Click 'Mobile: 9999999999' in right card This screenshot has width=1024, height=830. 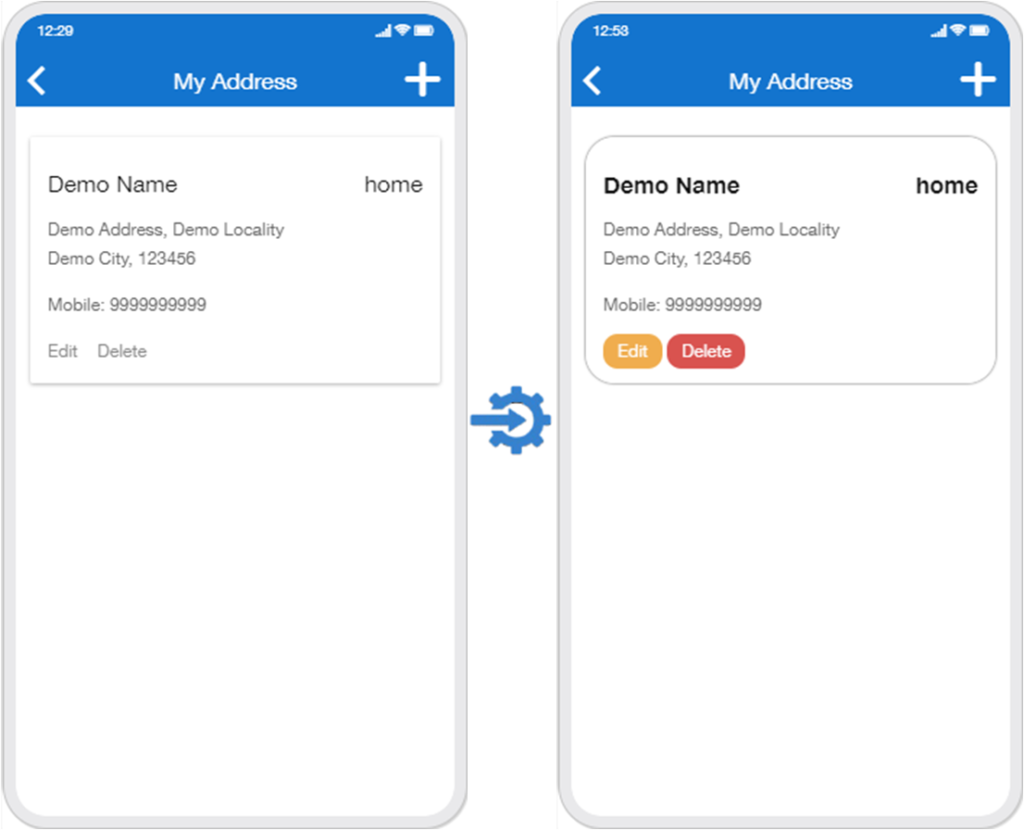coord(682,305)
